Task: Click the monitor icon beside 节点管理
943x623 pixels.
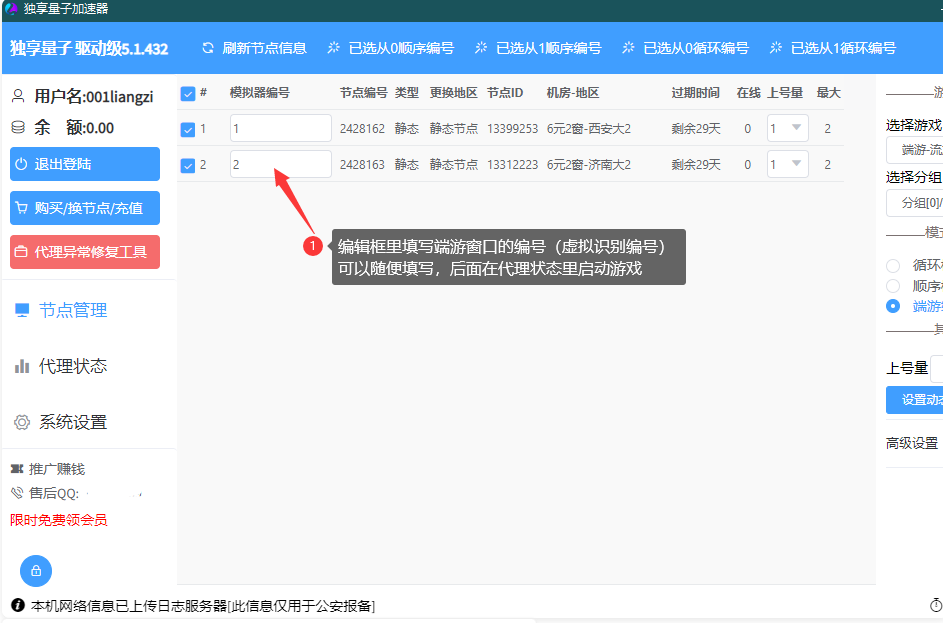Action: pyautogui.click(x=22, y=310)
